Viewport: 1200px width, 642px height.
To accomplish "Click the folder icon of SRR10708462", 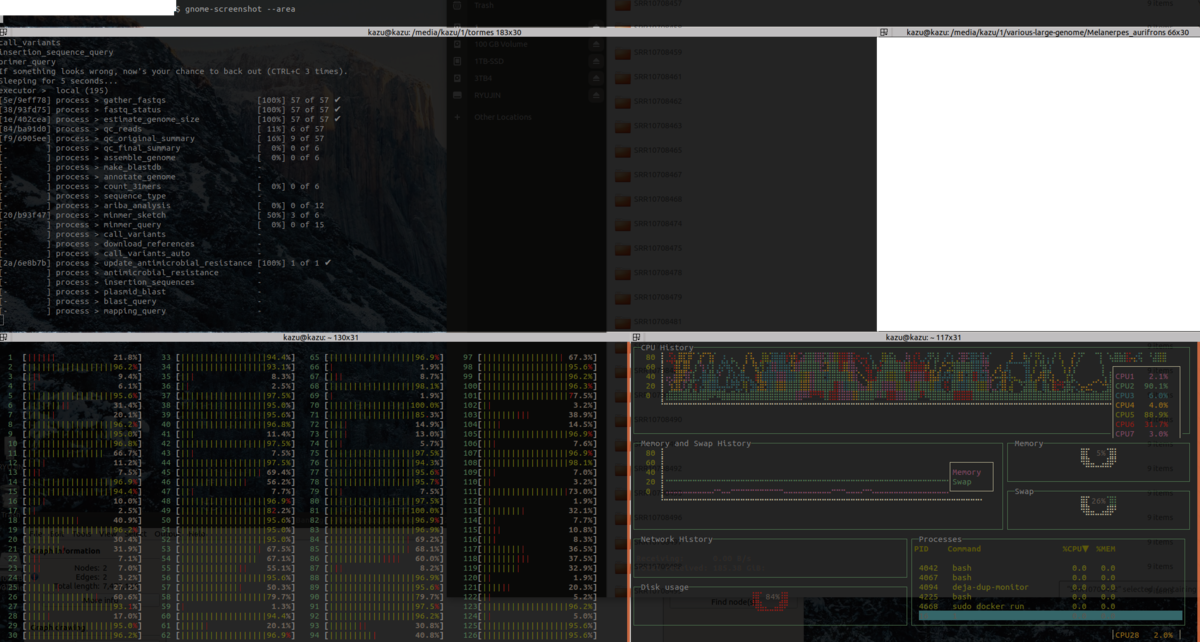I will point(622,101).
